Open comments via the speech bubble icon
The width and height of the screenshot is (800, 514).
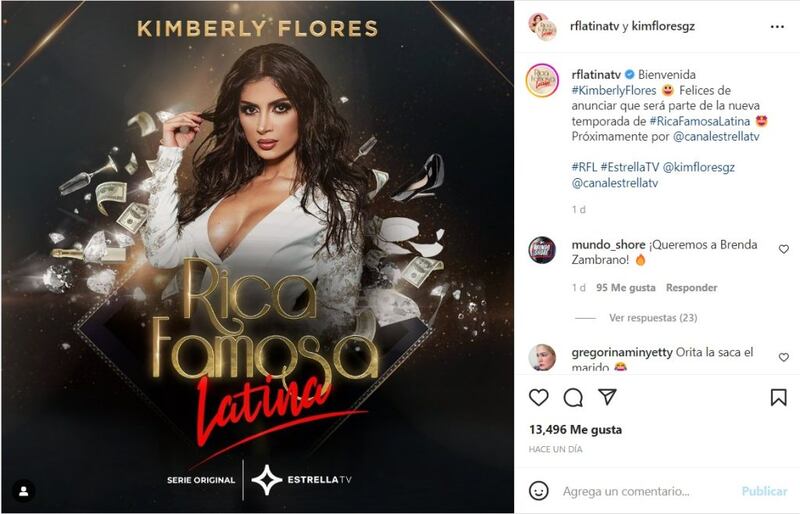coord(573,397)
